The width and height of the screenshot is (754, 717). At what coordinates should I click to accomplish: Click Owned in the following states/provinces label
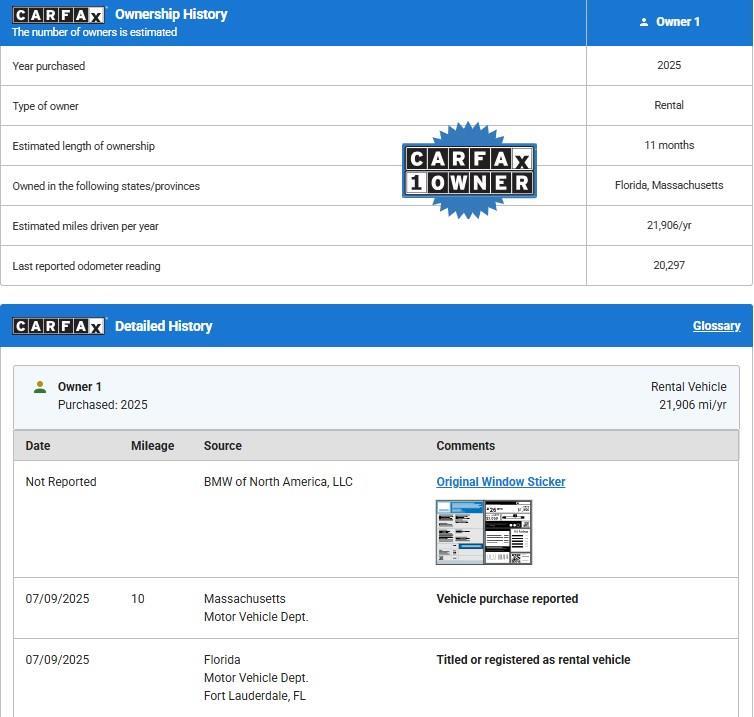pos(106,186)
